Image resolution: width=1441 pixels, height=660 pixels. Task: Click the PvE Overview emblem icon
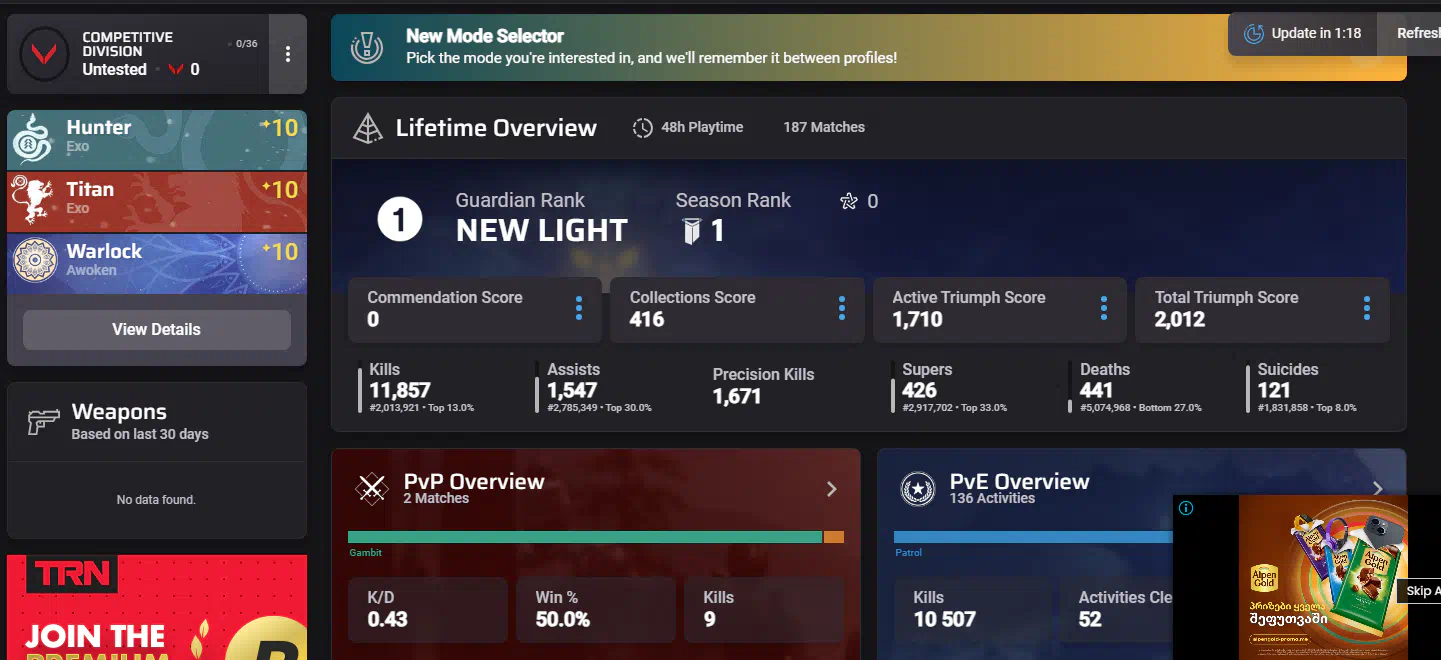918,488
